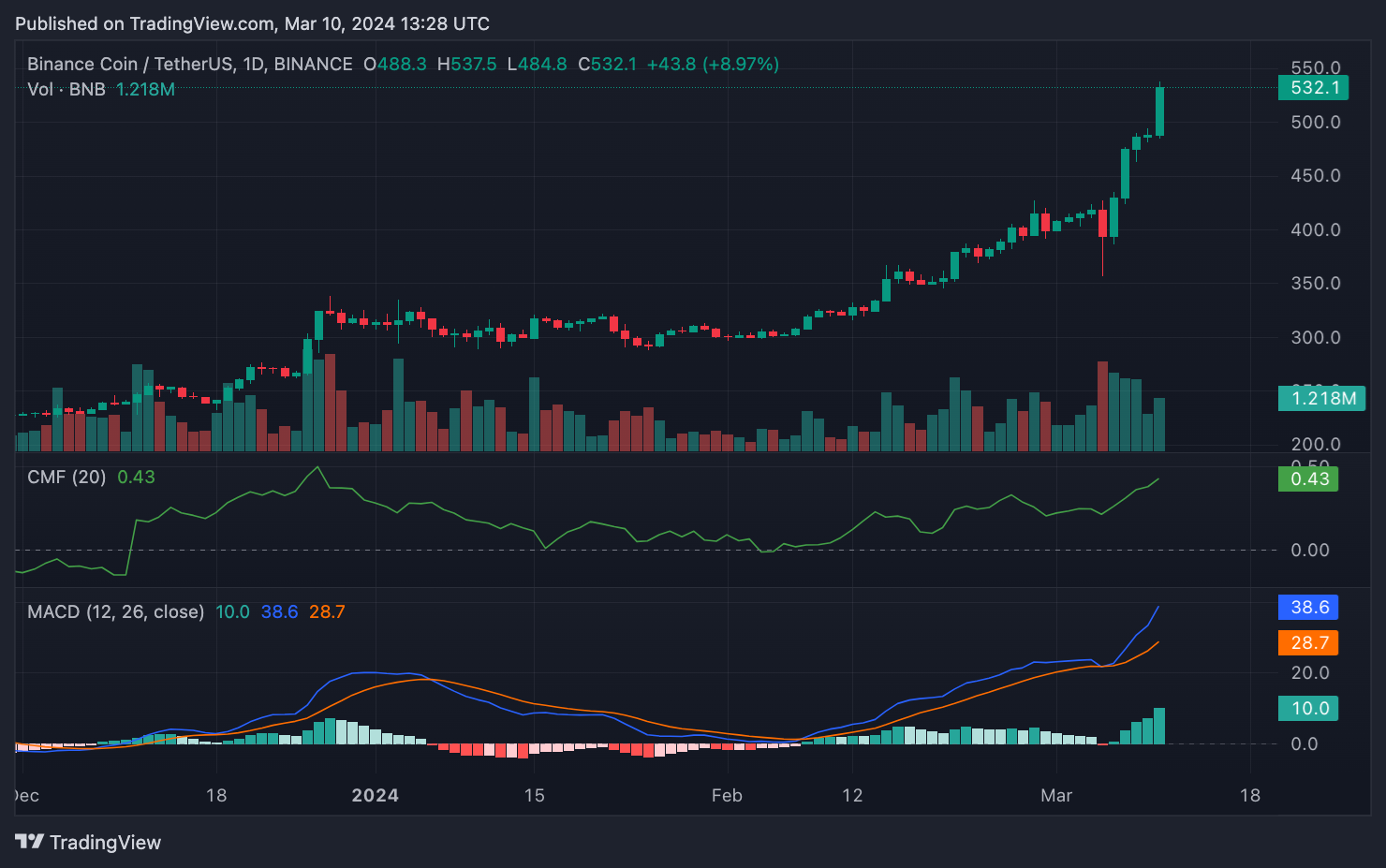
Task: Click the TradingView brand name text
Action: tap(105, 843)
